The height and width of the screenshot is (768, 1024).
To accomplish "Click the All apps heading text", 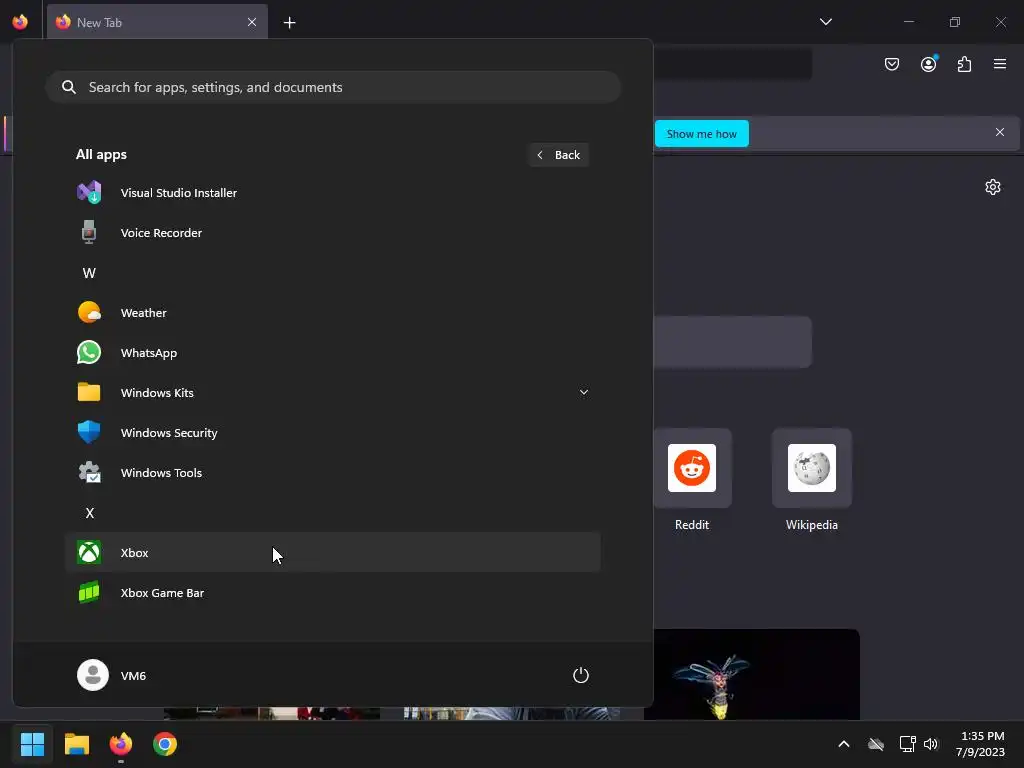I will coord(101,155).
